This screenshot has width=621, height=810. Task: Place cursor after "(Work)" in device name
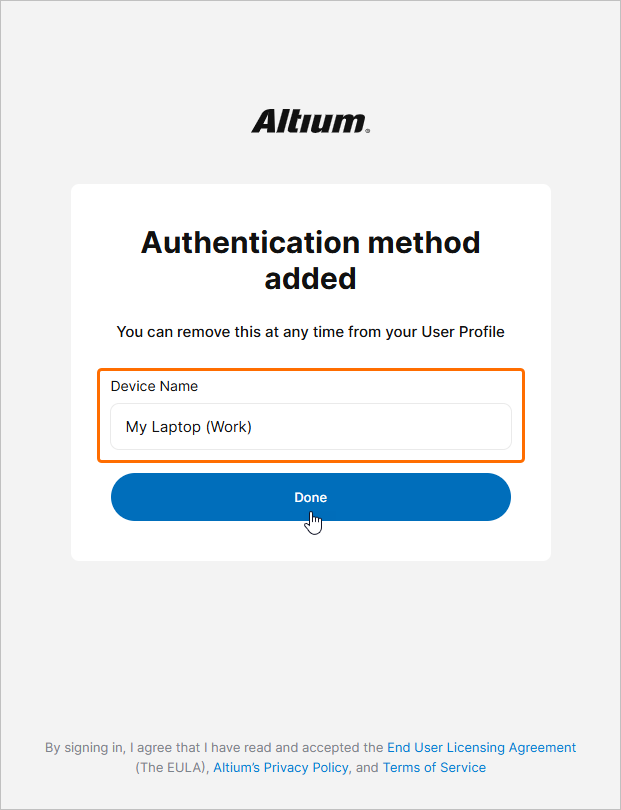click(253, 427)
